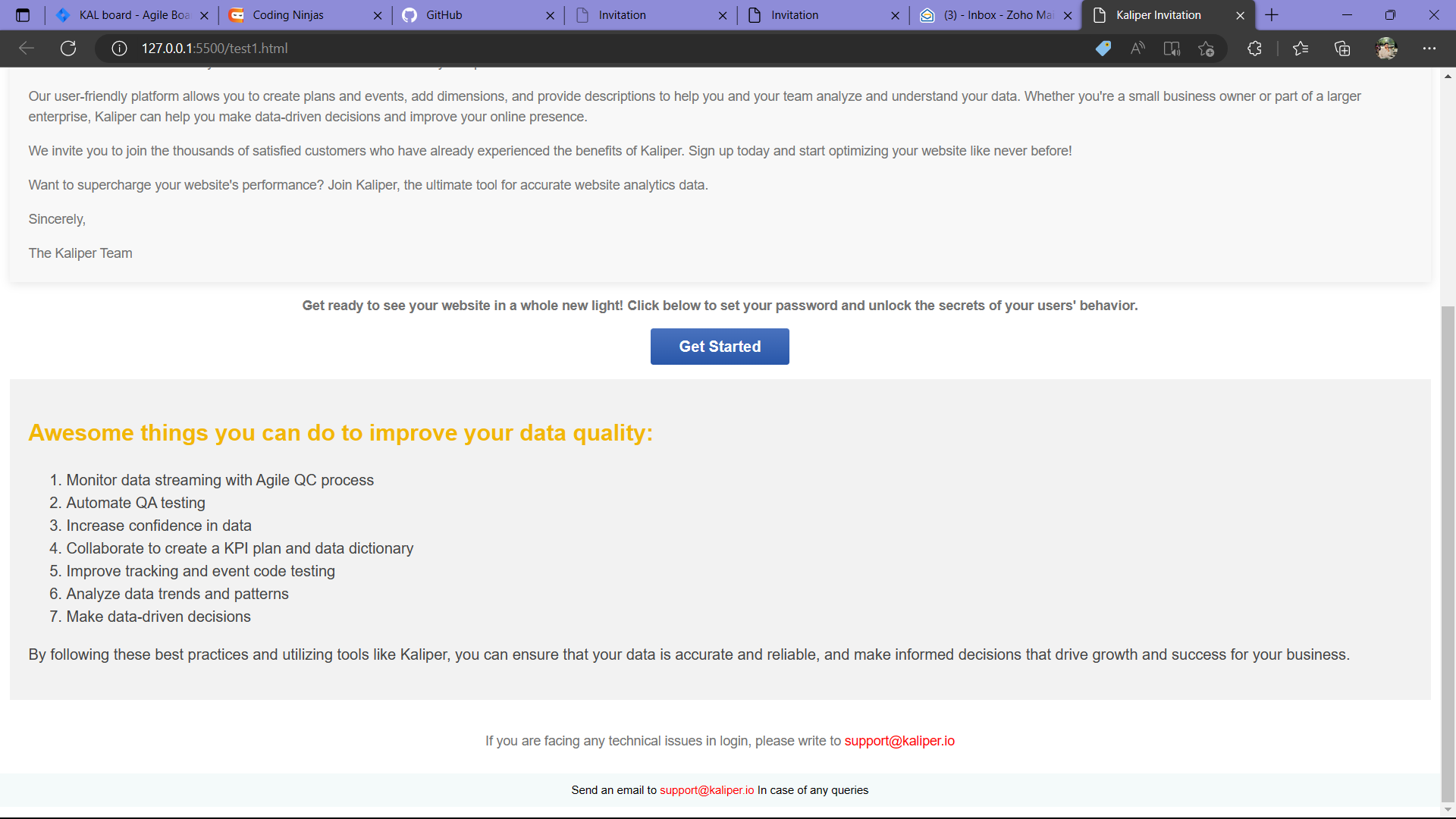Click the user profile avatar
This screenshot has width=1456, height=819.
[1386, 49]
